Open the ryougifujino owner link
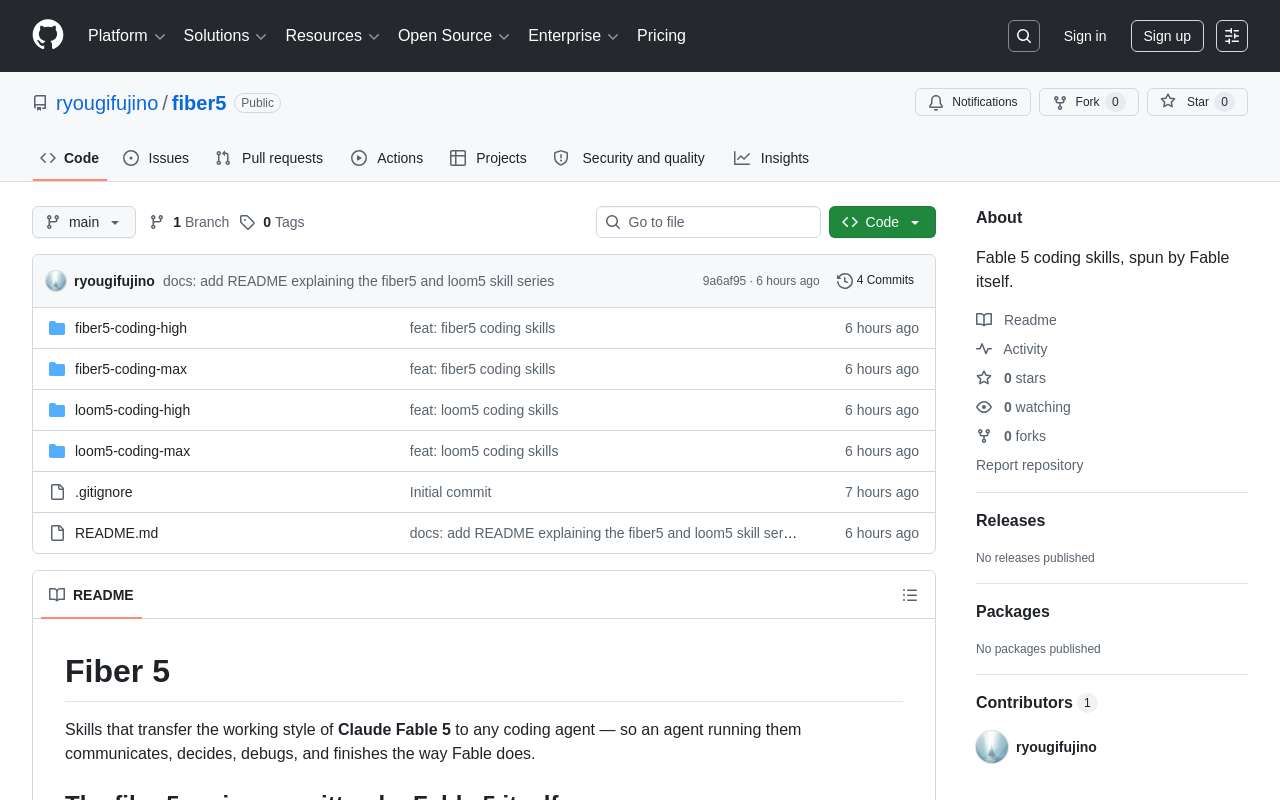This screenshot has height=800, width=1280. [107, 103]
